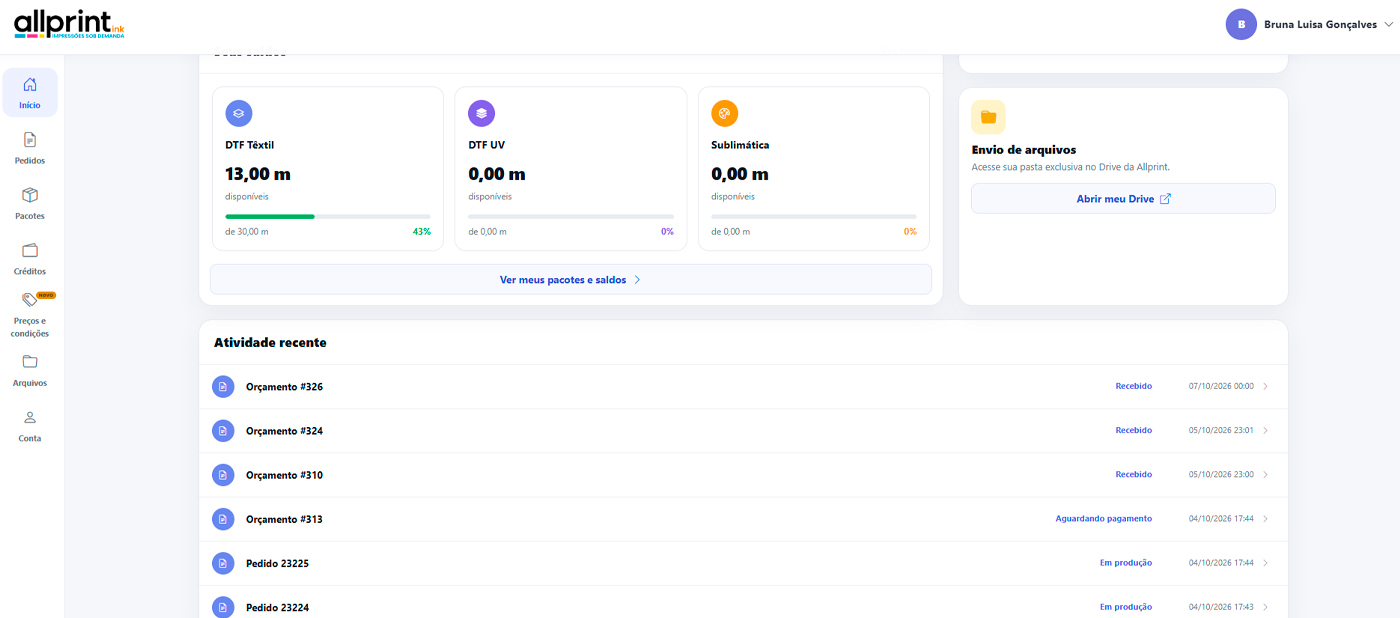Click the Sublimática orange icon
Viewport: 1400px width, 618px height.
click(725, 113)
